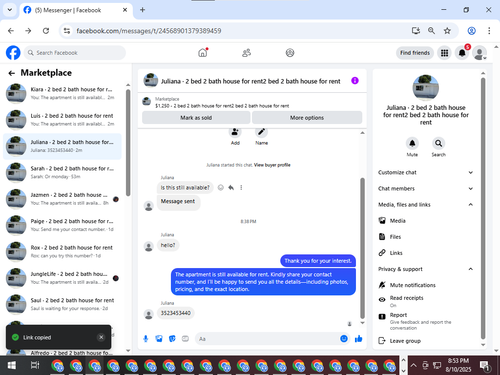Open Saul conversation

[62, 304]
